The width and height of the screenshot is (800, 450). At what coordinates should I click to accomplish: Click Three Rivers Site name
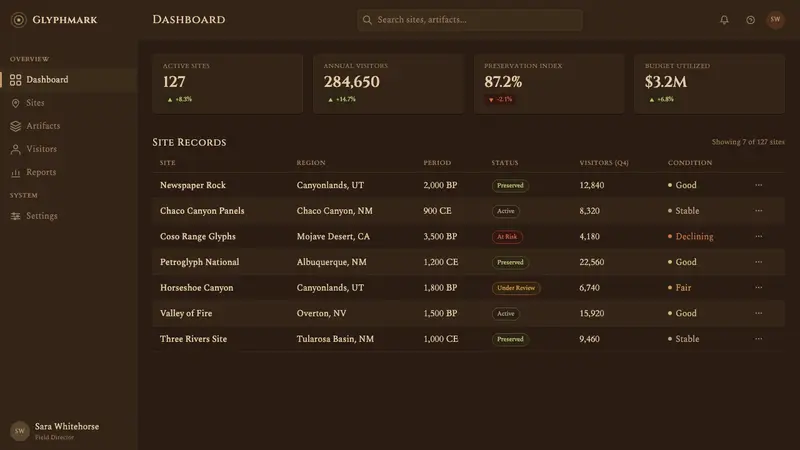coord(193,339)
